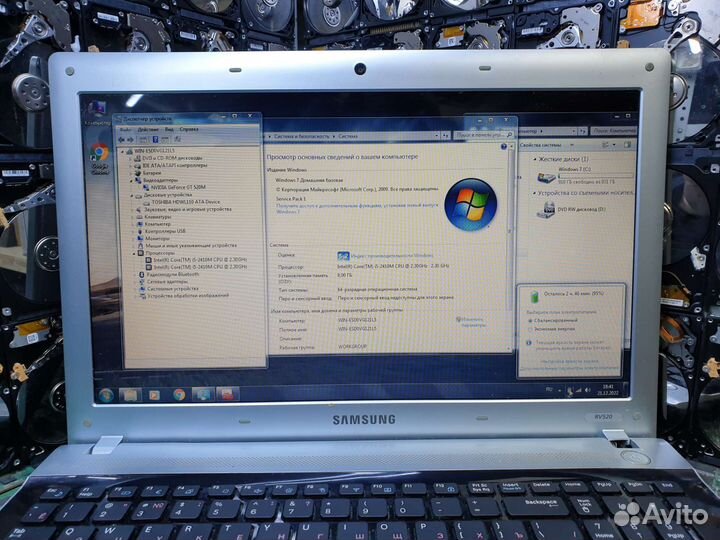The image size is (720, 540).
Task: Click the control panel search field
Action: [484, 135]
